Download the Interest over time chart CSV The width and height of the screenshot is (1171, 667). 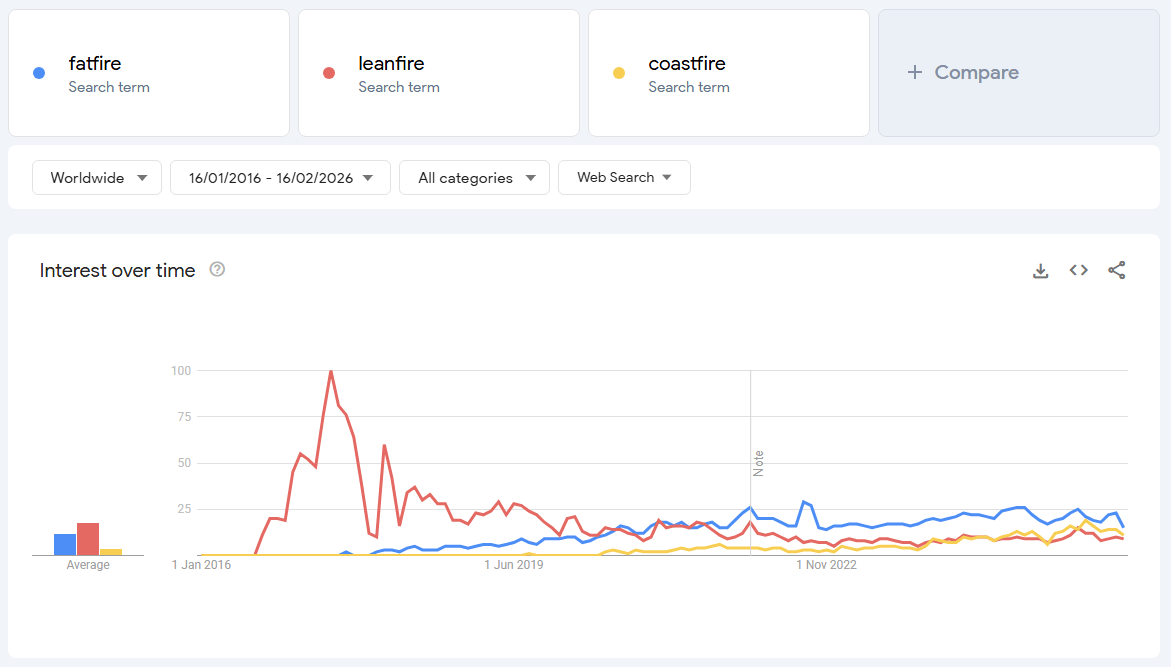[1040, 271]
